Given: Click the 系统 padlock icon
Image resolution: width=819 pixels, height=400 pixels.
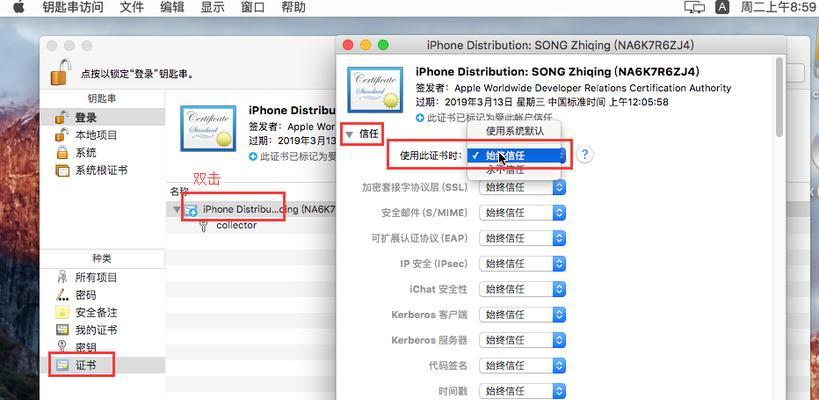Looking at the screenshot, I should 62,153.
